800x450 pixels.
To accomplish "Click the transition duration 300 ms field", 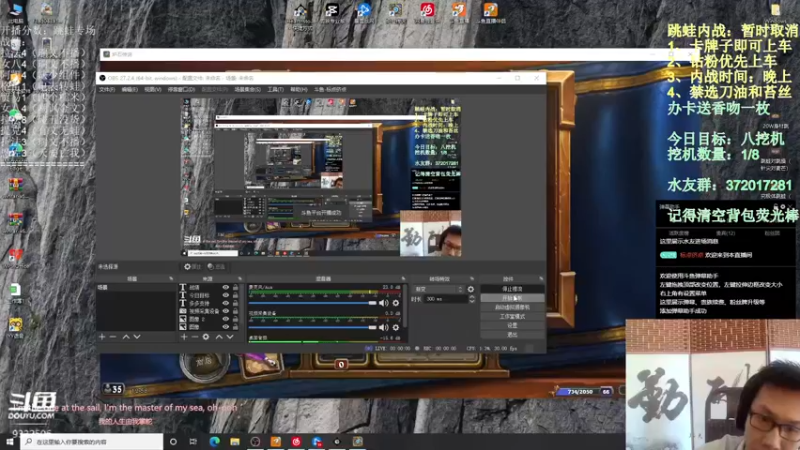I will tap(445, 299).
